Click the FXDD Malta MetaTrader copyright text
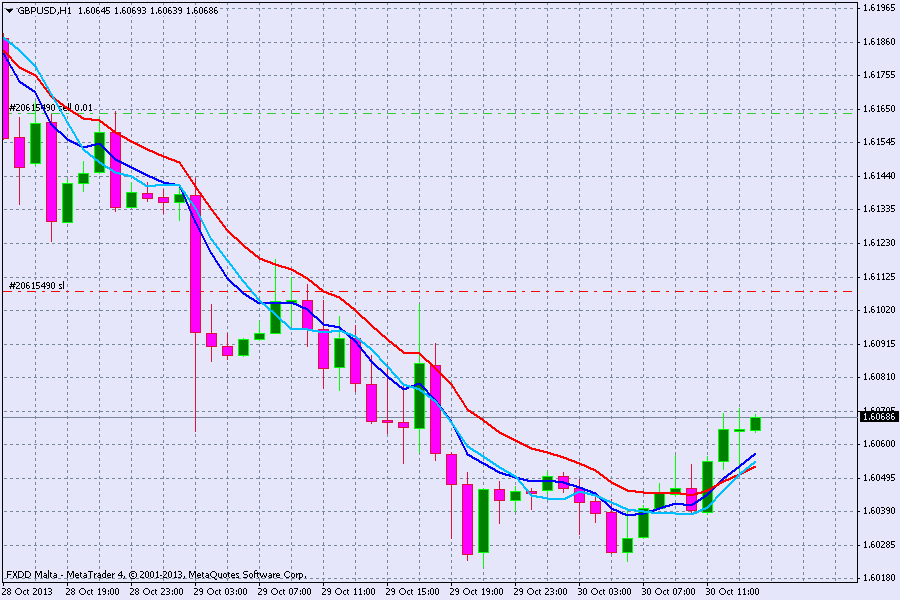This screenshot has height=600, width=900. (x=155, y=575)
